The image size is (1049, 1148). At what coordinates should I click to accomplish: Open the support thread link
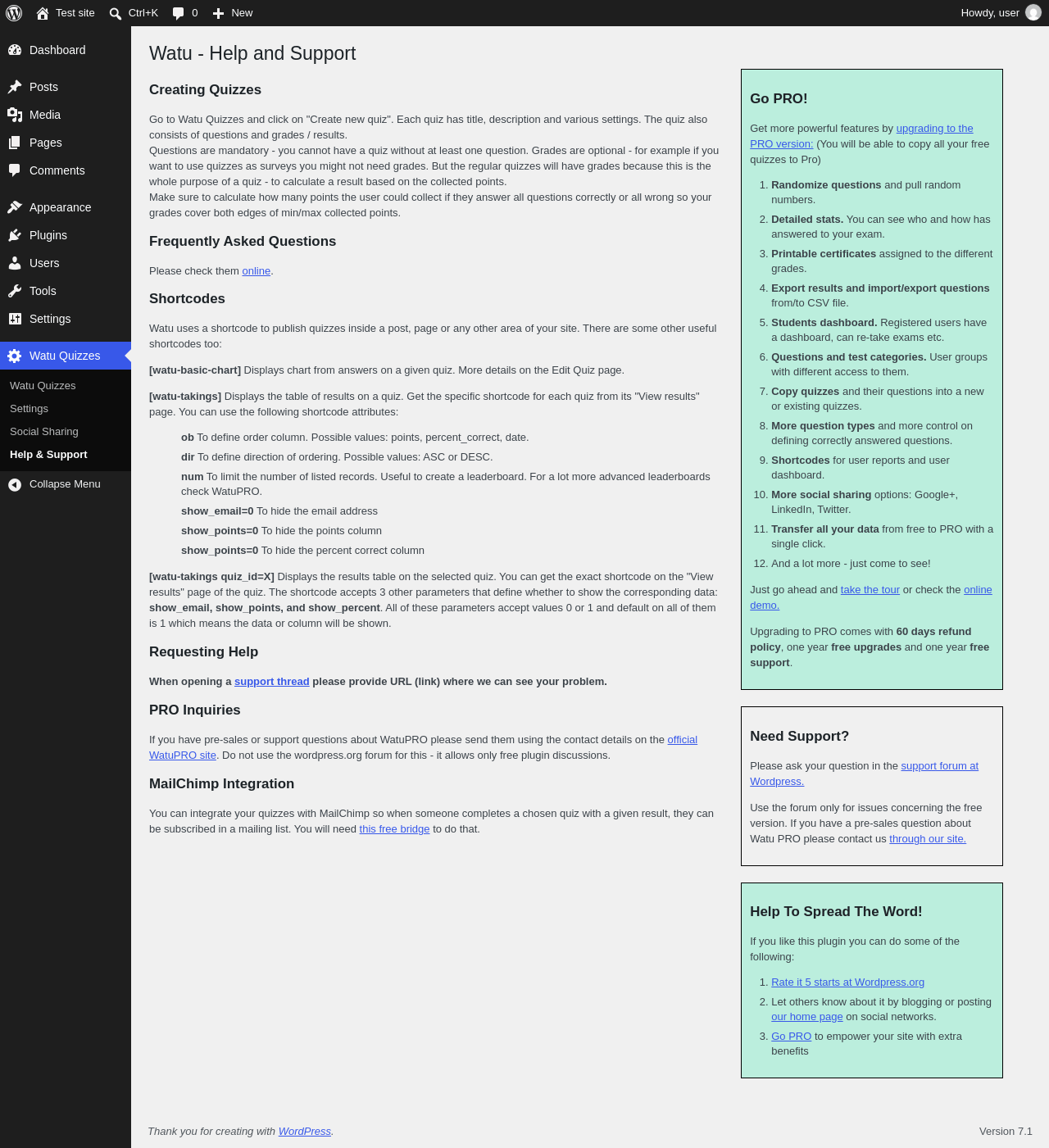272,682
